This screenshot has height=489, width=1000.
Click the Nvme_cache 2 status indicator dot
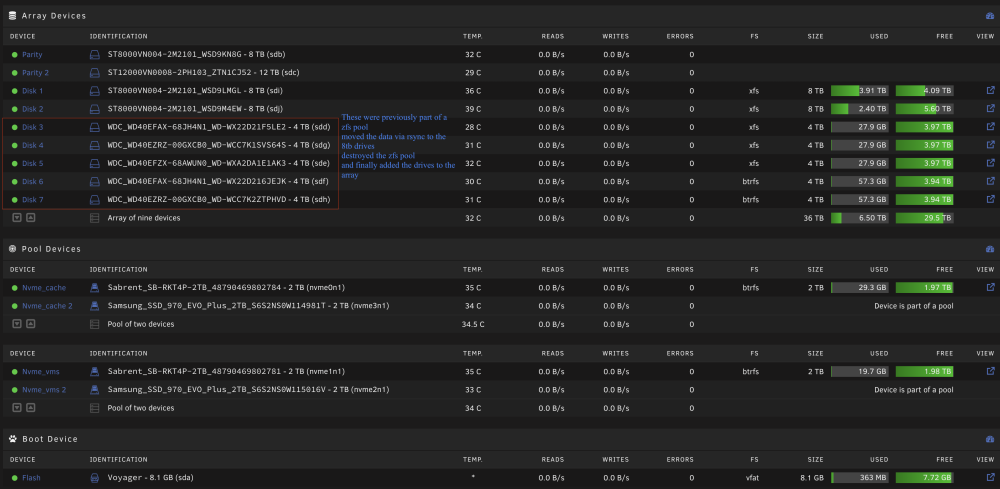tap(15, 306)
